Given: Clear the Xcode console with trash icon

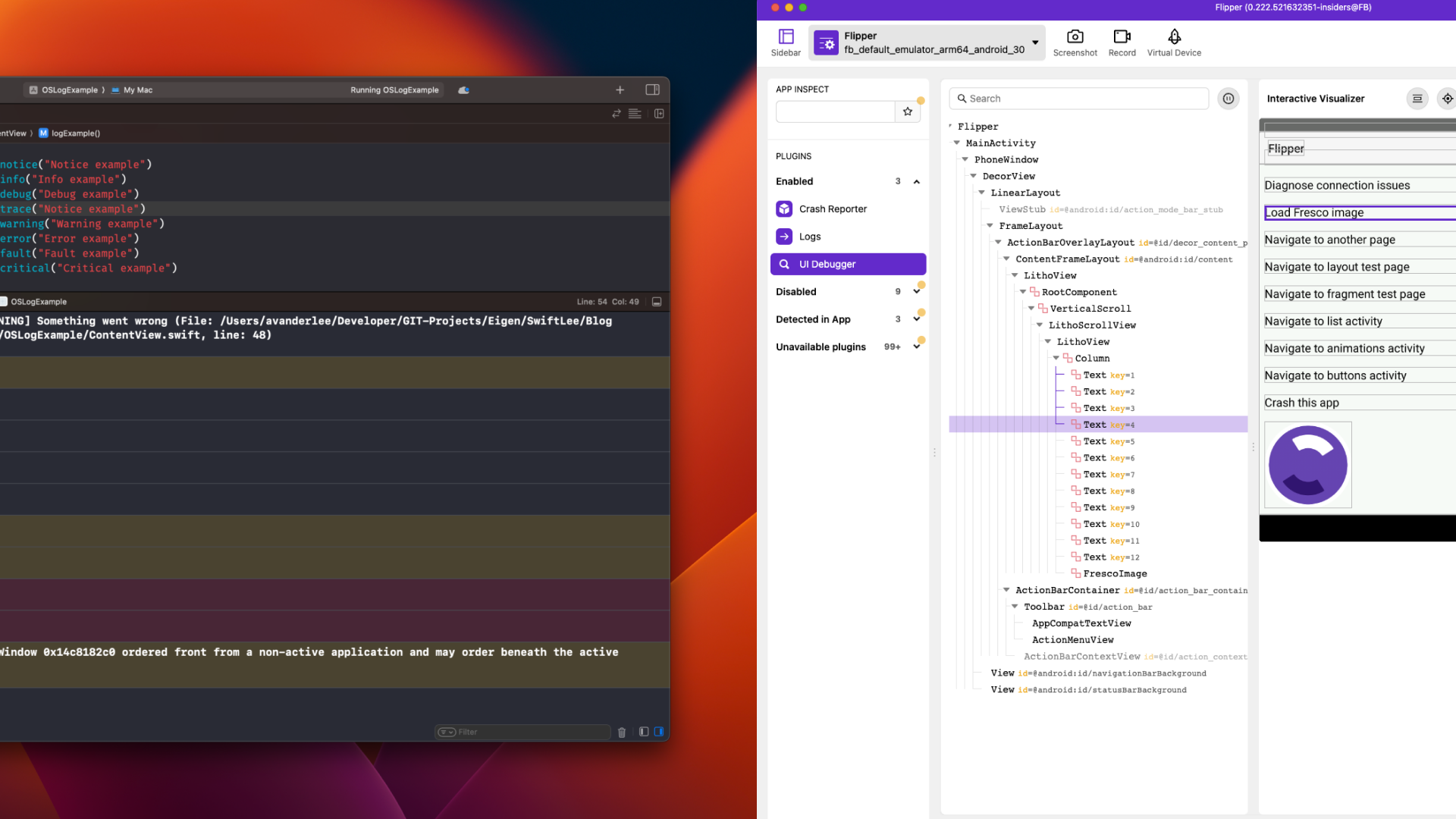Looking at the screenshot, I should (x=622, y=733).
